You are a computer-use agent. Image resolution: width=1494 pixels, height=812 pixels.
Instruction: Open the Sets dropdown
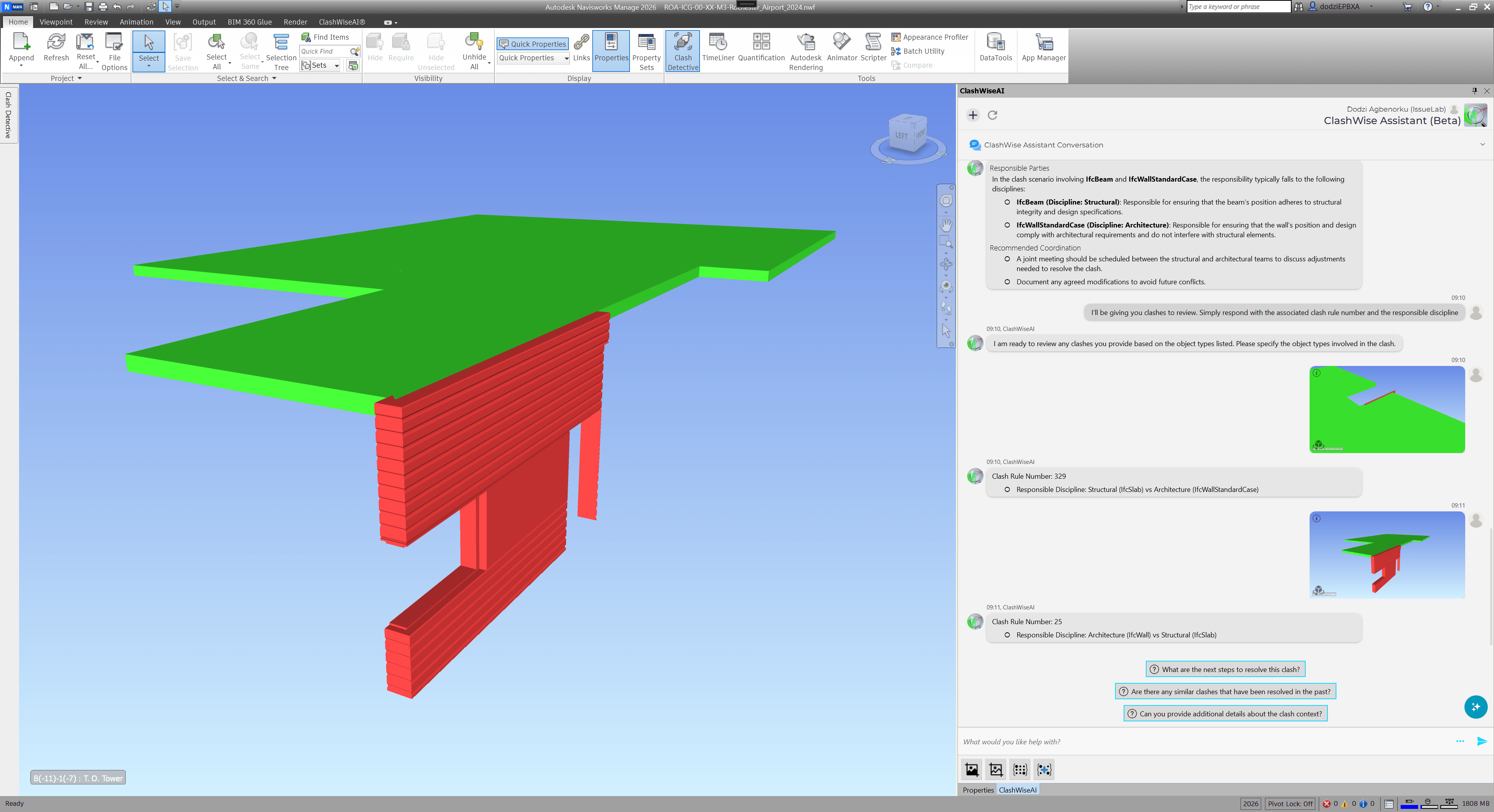click(x=337, y=65)
